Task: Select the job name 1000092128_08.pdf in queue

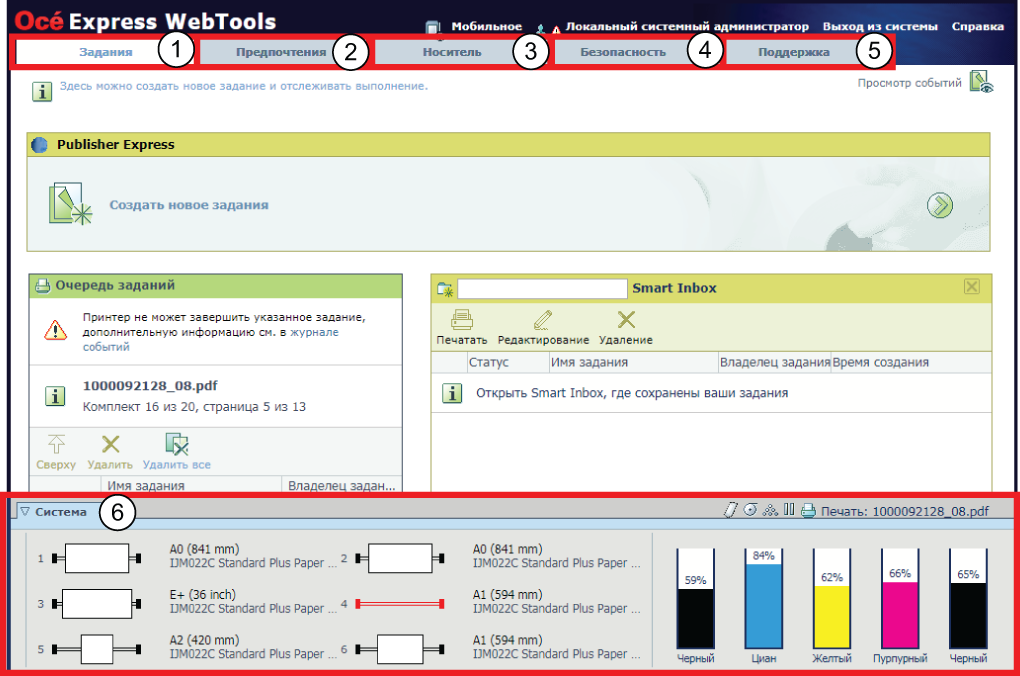Action: click(150, 386)
